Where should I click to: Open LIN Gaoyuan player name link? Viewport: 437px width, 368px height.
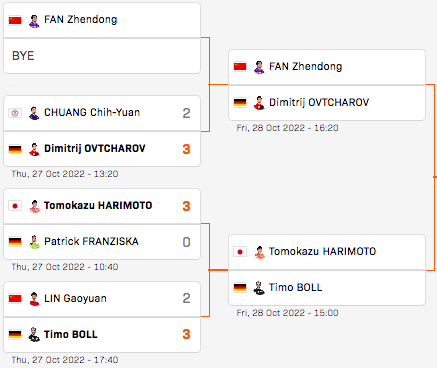tap(75, 298)
